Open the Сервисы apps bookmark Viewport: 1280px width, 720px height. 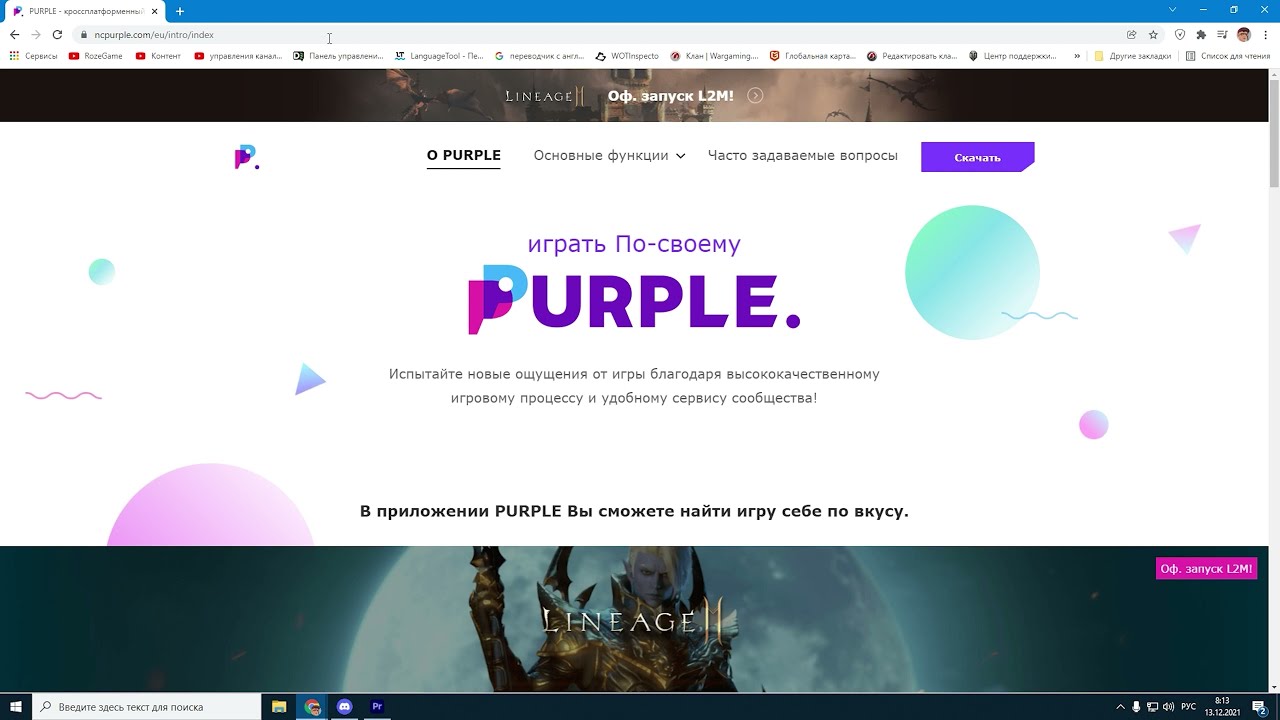point(34,56)
